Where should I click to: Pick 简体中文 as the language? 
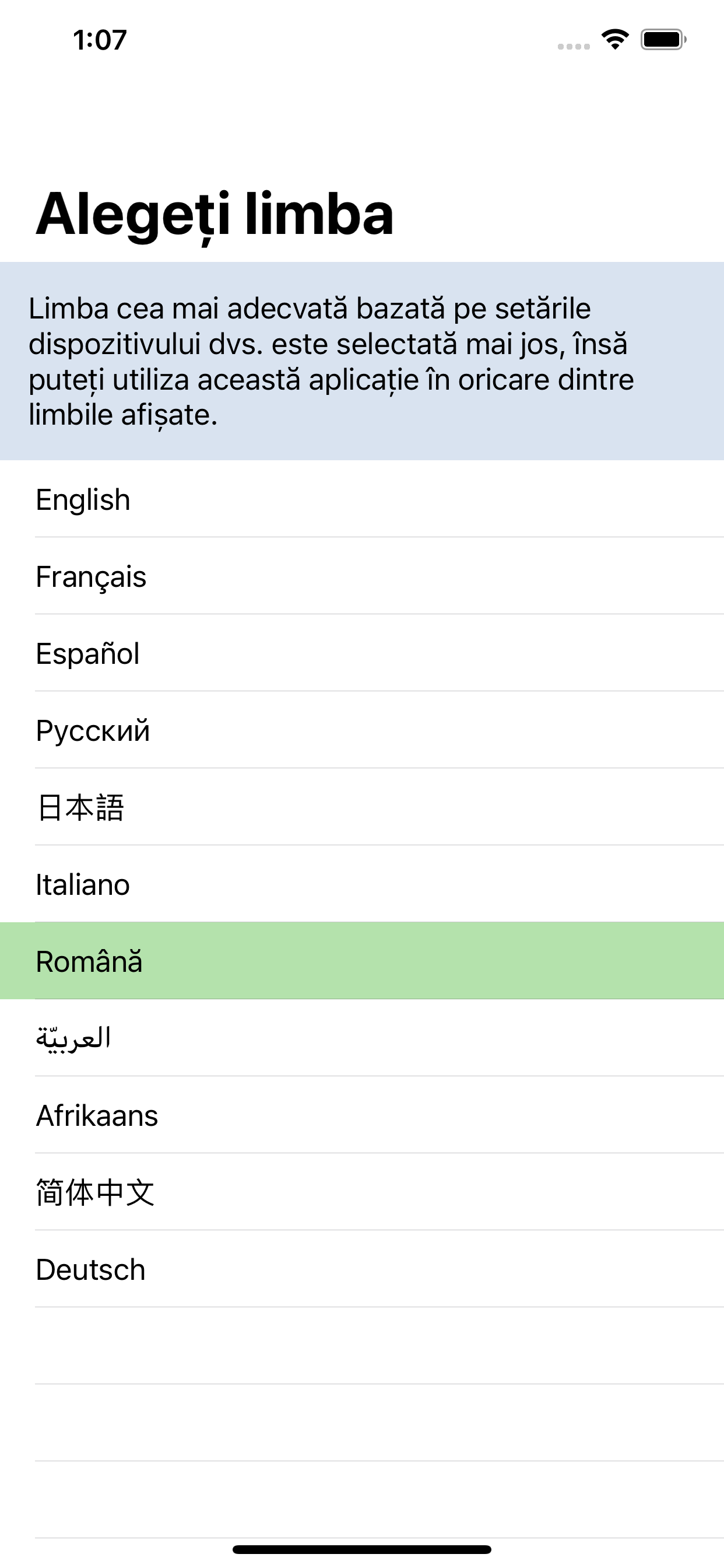(362, 1192)
